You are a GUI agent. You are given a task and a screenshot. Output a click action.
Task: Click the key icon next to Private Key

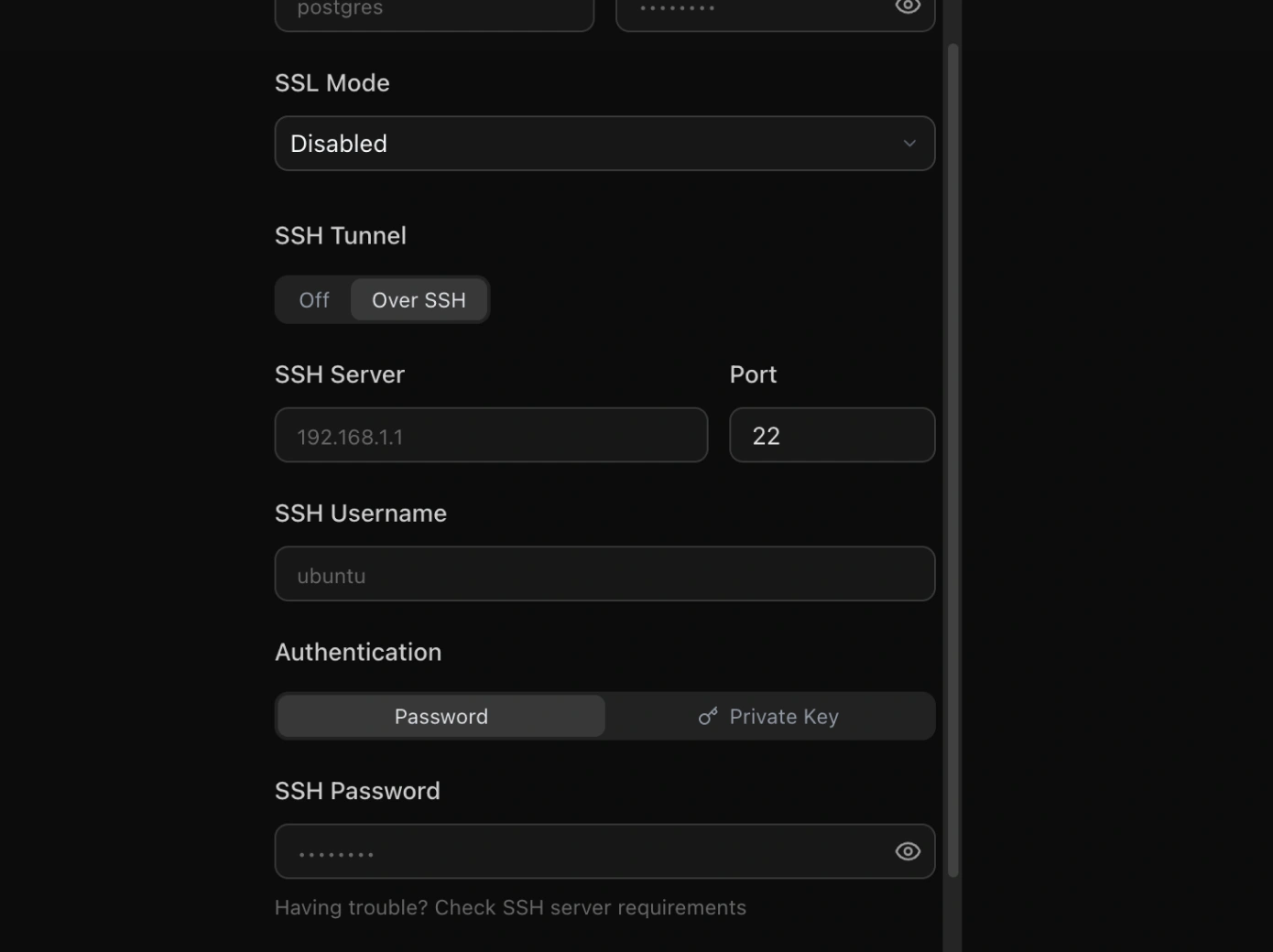tap(708, 716)
